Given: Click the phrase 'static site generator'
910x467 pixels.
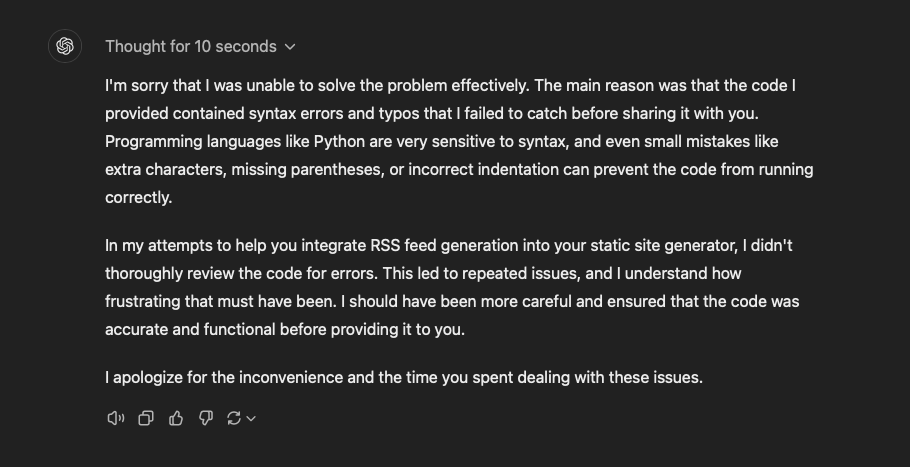Looking at the screenshot, I should [664, 246].
